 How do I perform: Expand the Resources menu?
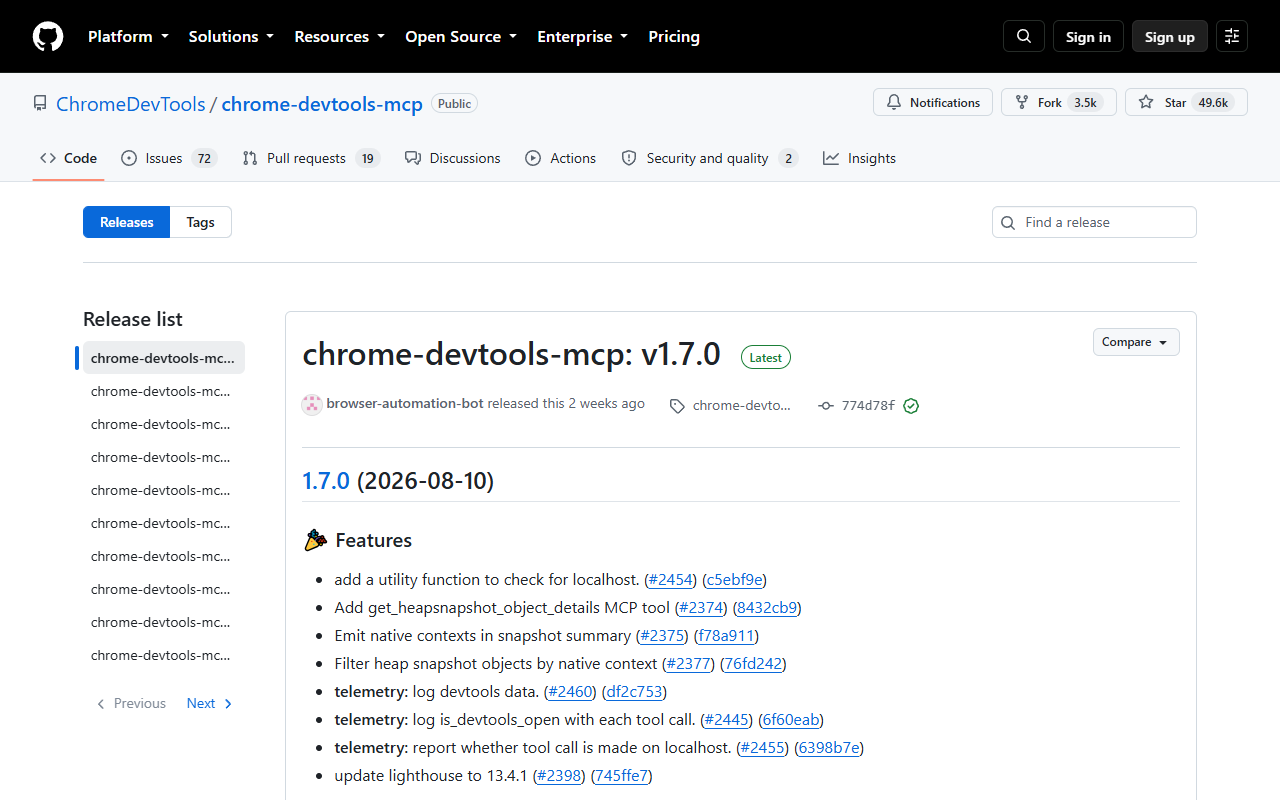[340, 36]
